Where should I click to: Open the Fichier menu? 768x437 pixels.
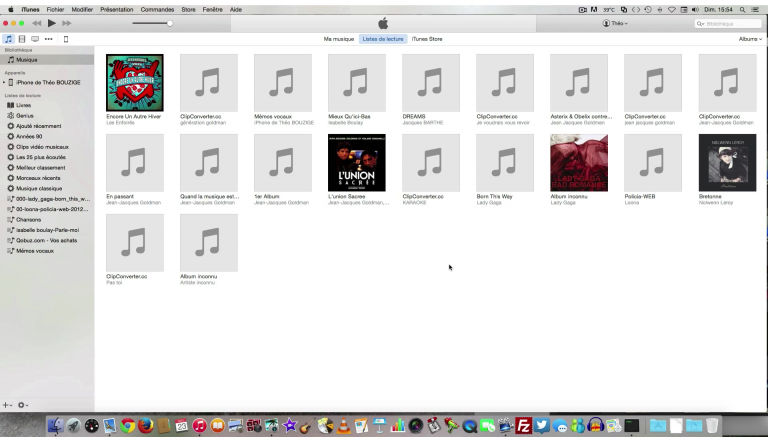click(x=55, y=9)
